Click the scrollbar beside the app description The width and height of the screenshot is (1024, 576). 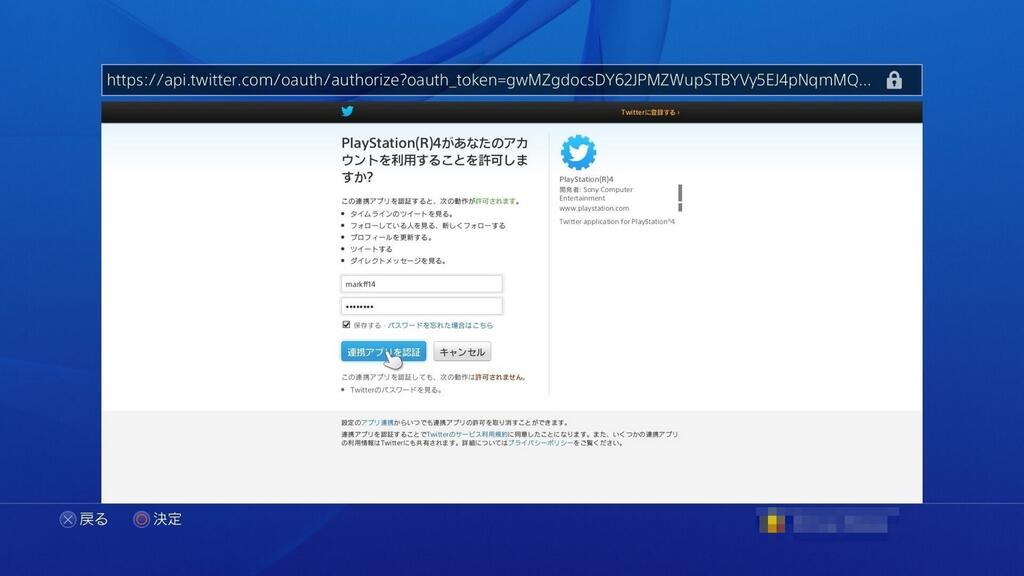coord(680,195)
